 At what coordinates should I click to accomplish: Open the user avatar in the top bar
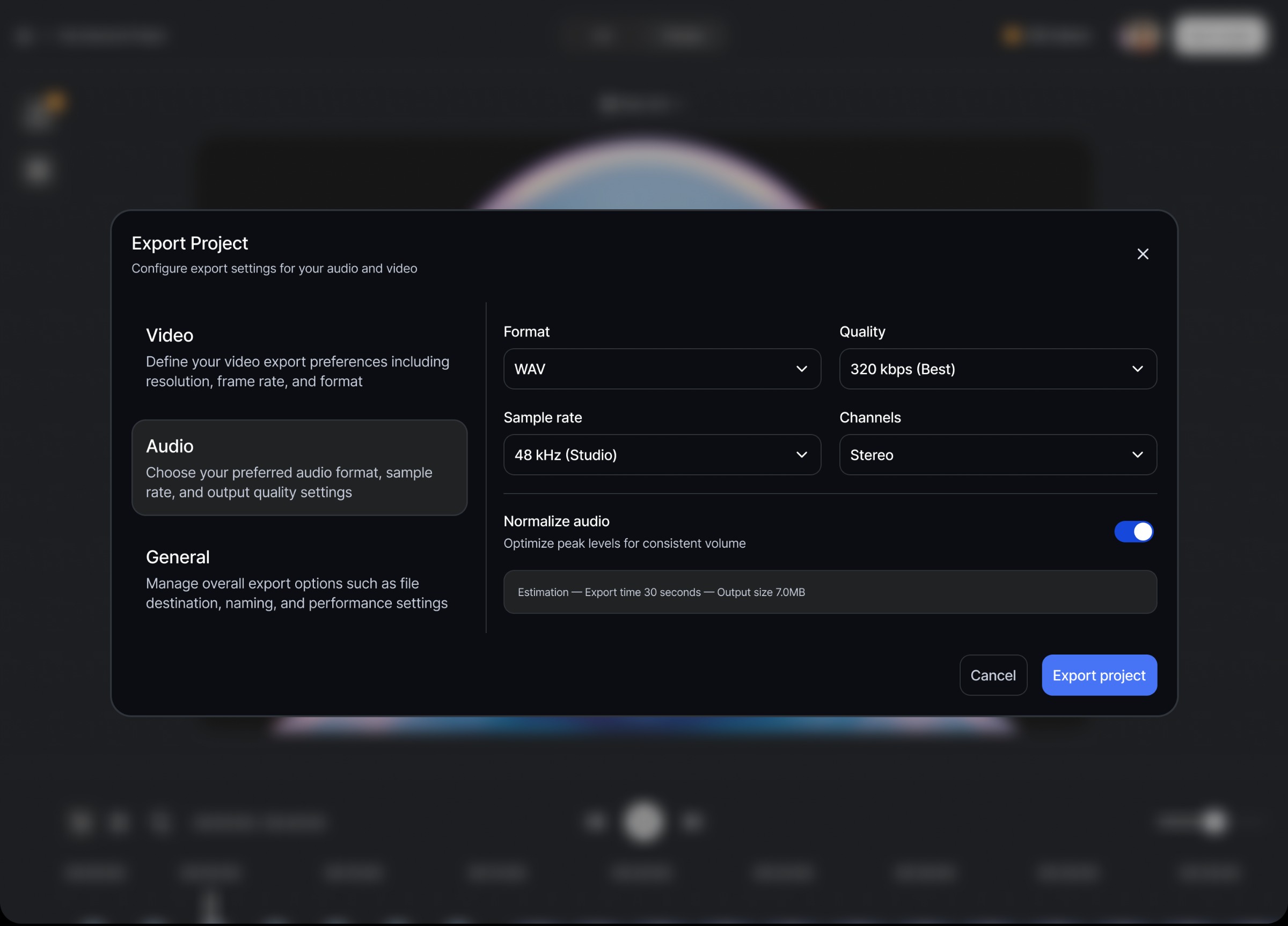click(1138, 35)
